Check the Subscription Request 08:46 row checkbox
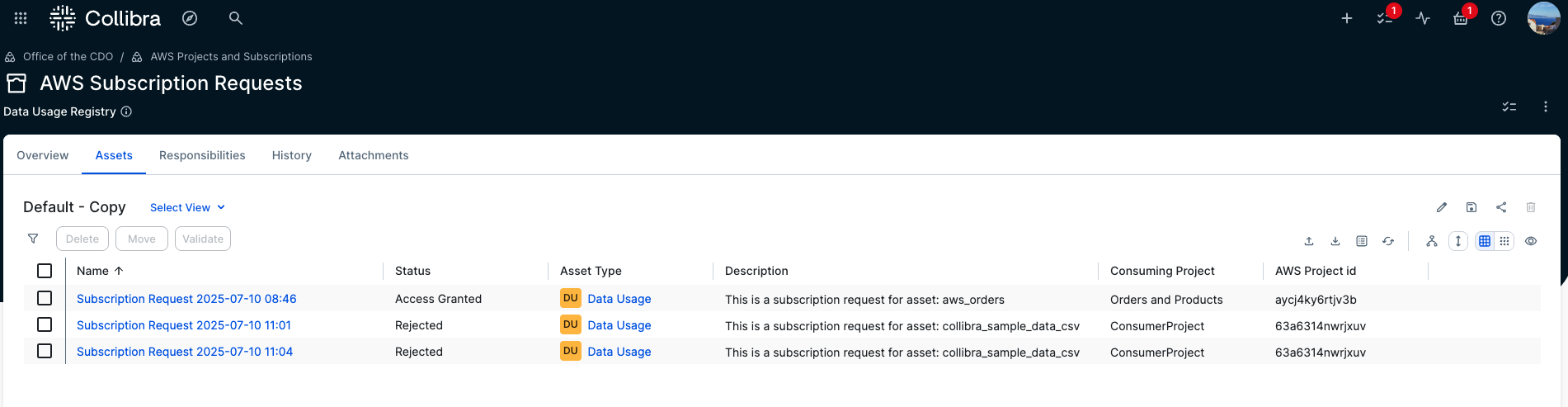This screenshot has height=407, width=1568. [45, 298]
